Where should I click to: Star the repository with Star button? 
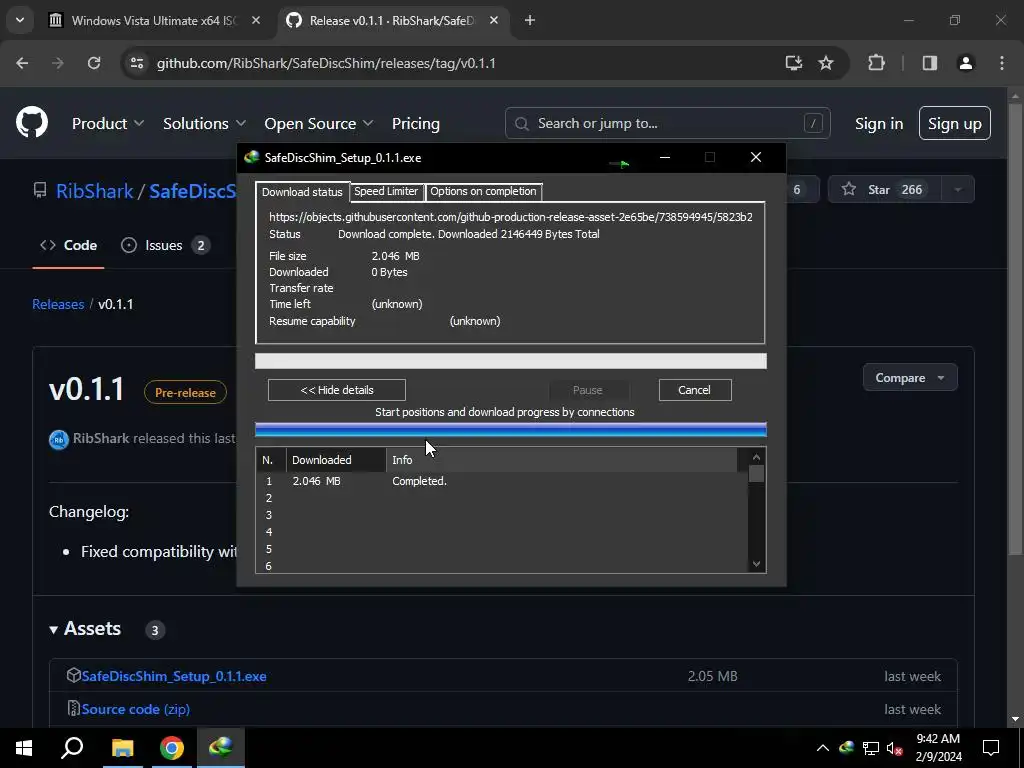(885, 189)
